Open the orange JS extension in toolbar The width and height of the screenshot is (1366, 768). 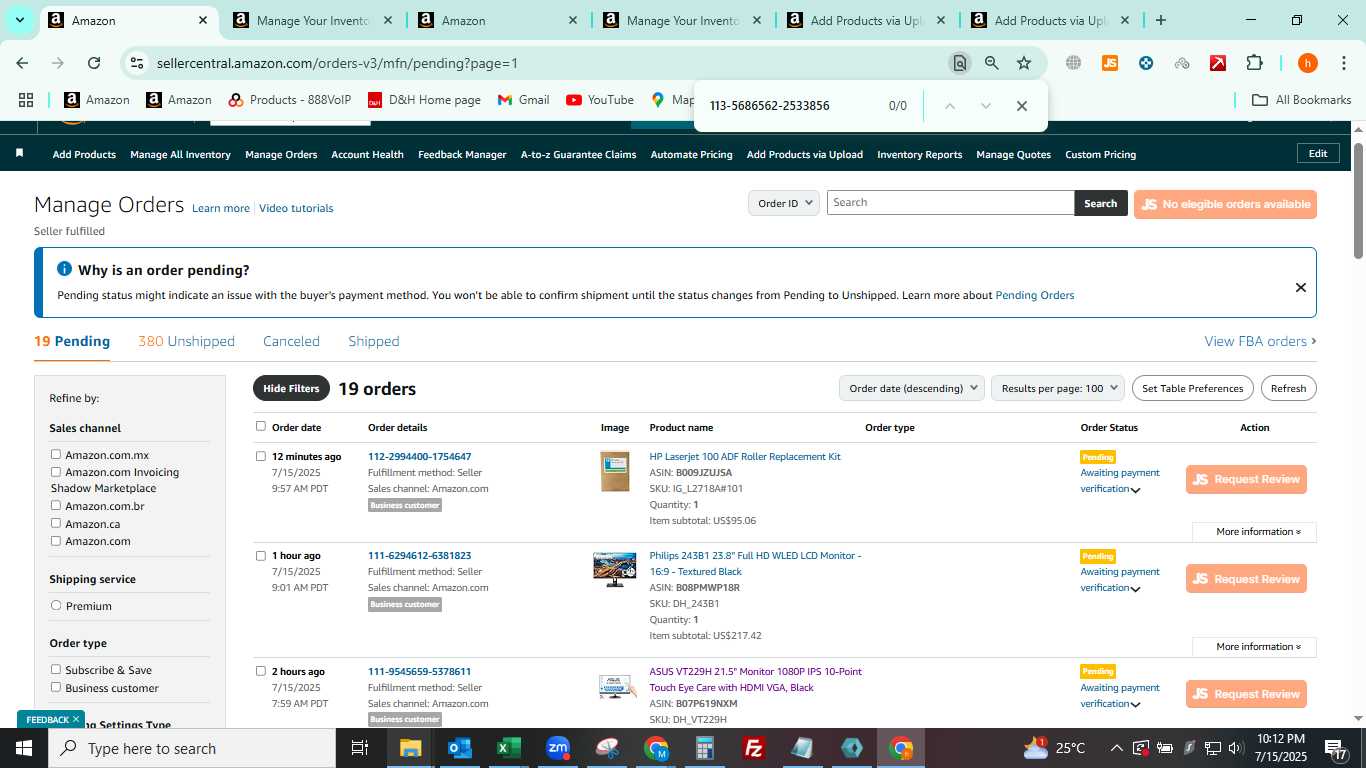click(x=1109, y=63)
